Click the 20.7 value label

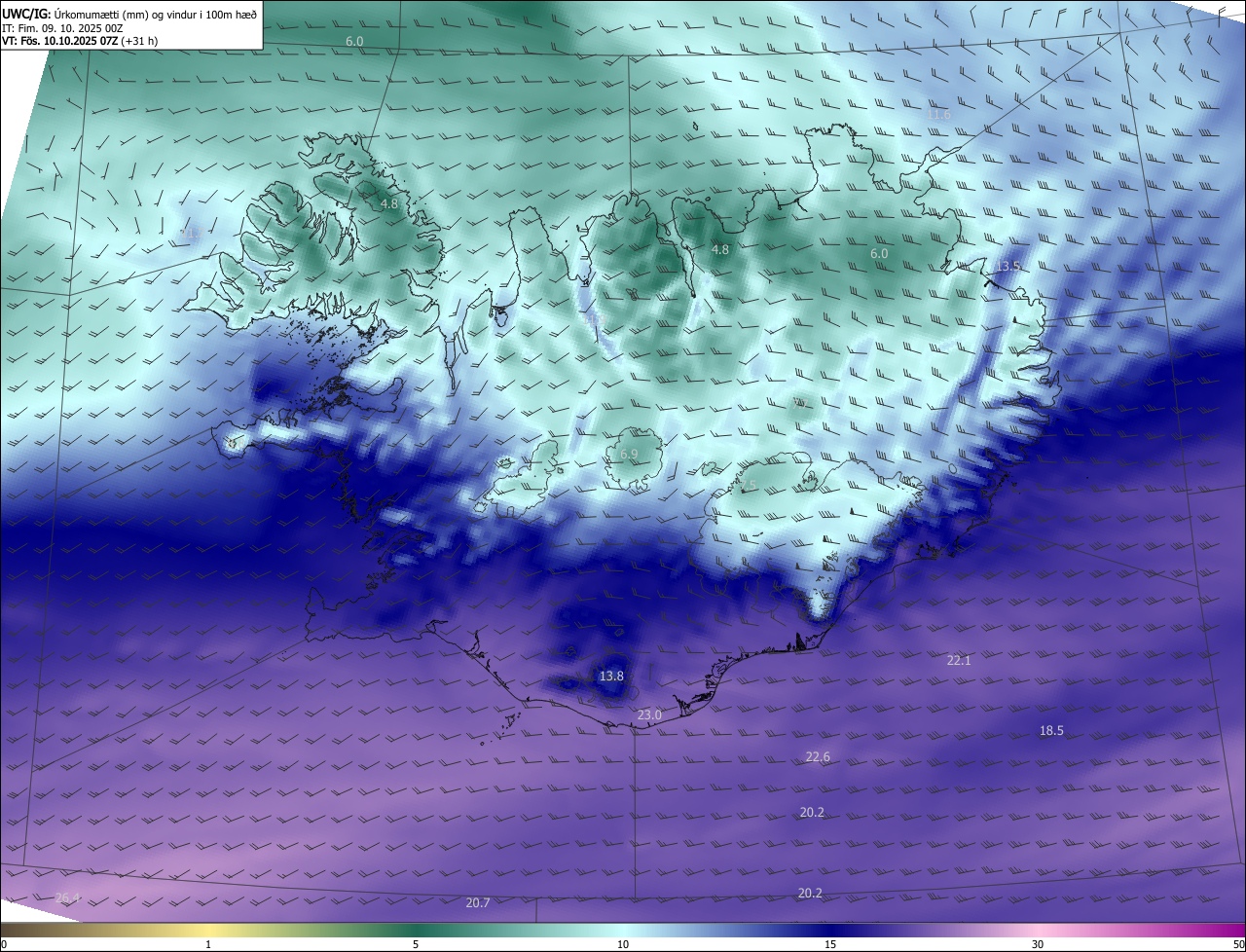tap(477, 902)
